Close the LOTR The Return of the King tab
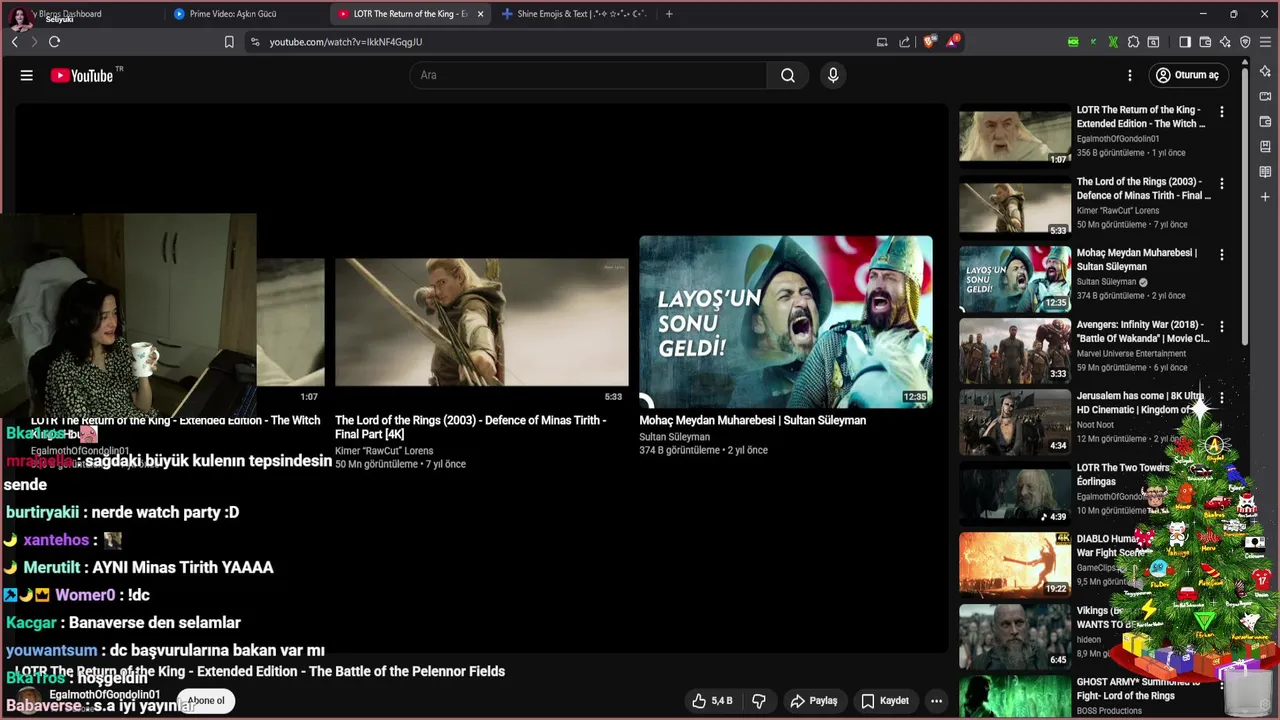 pyautogui.click(x=480, y=14)
